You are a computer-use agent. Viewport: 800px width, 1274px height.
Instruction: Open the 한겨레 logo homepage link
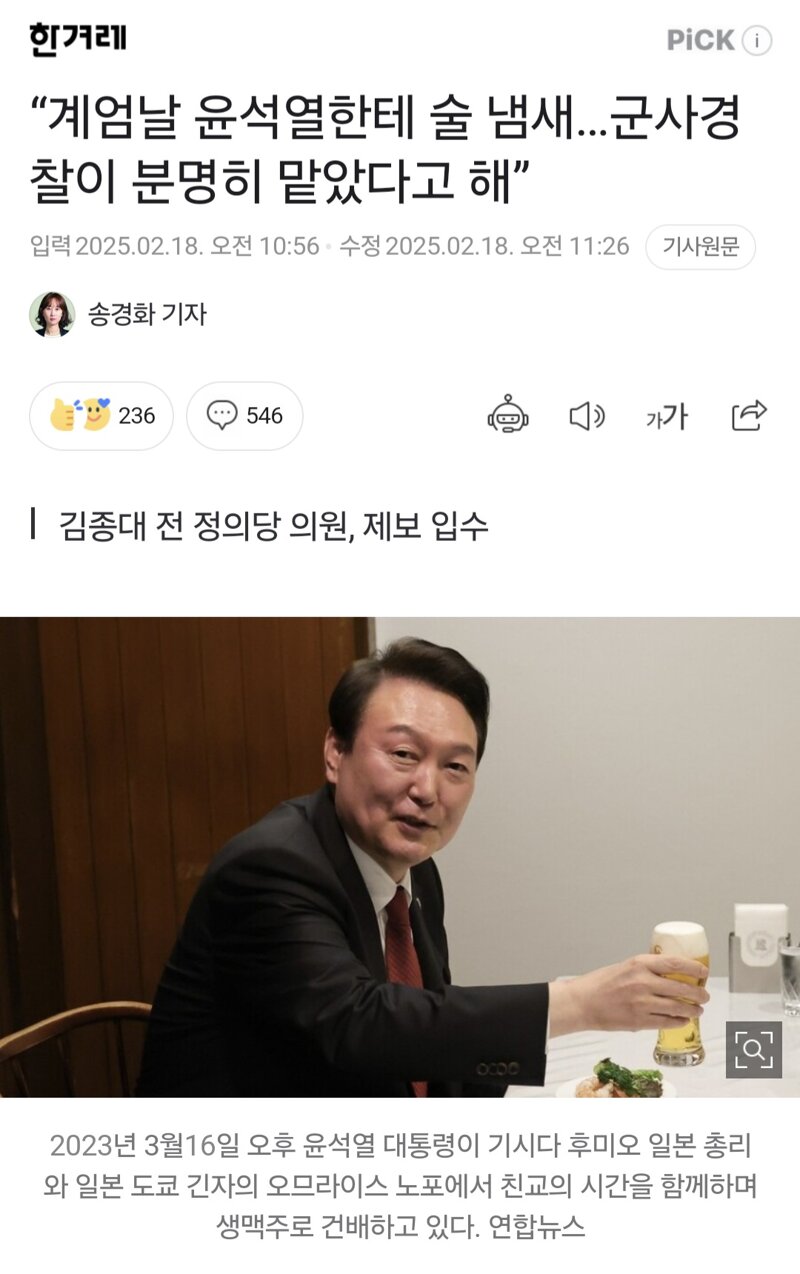point(78,40)
